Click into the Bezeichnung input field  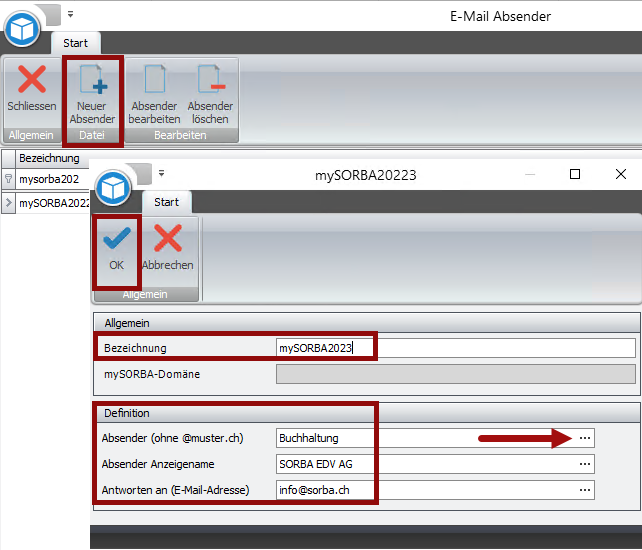[x=456, y=348]
